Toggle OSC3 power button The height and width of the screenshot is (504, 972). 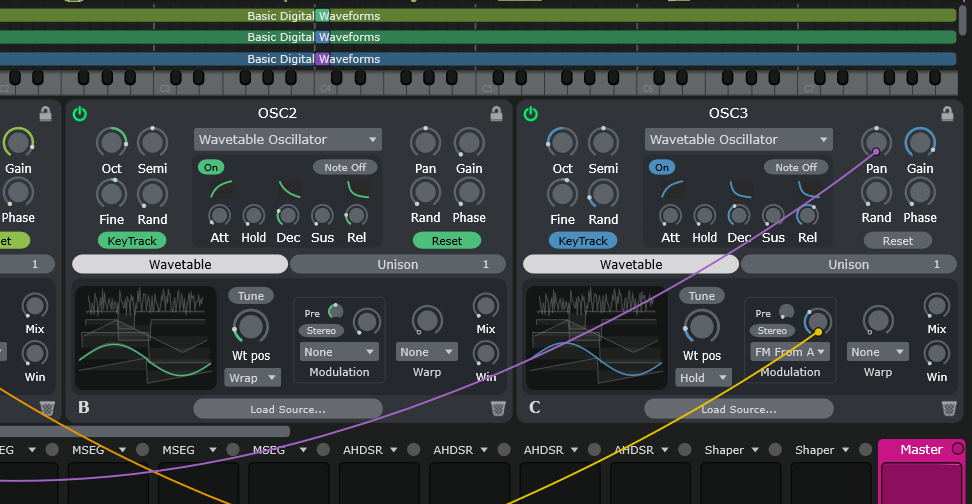[x=531, y=113]
